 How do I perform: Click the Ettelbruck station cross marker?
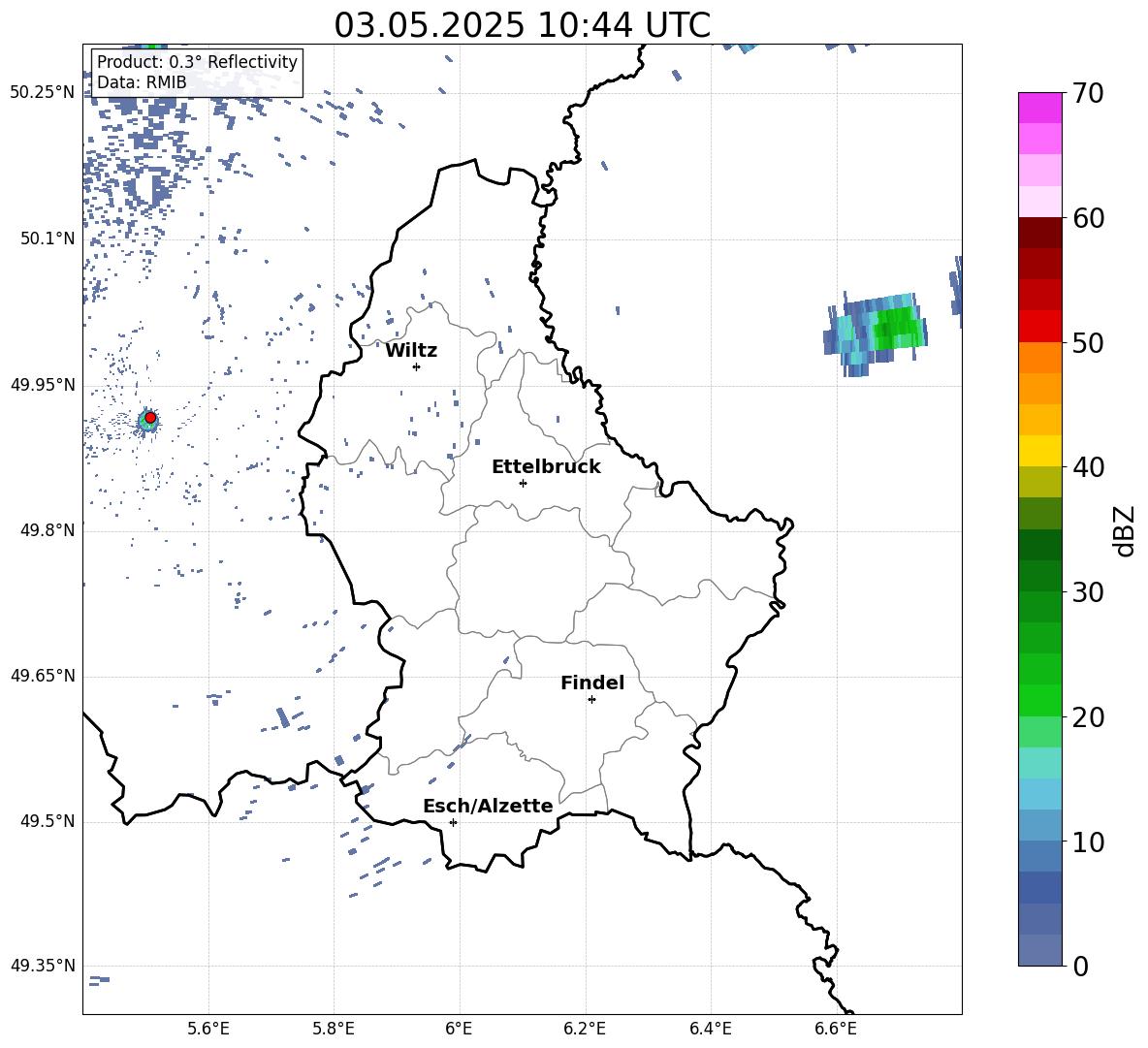pos(523,483)
